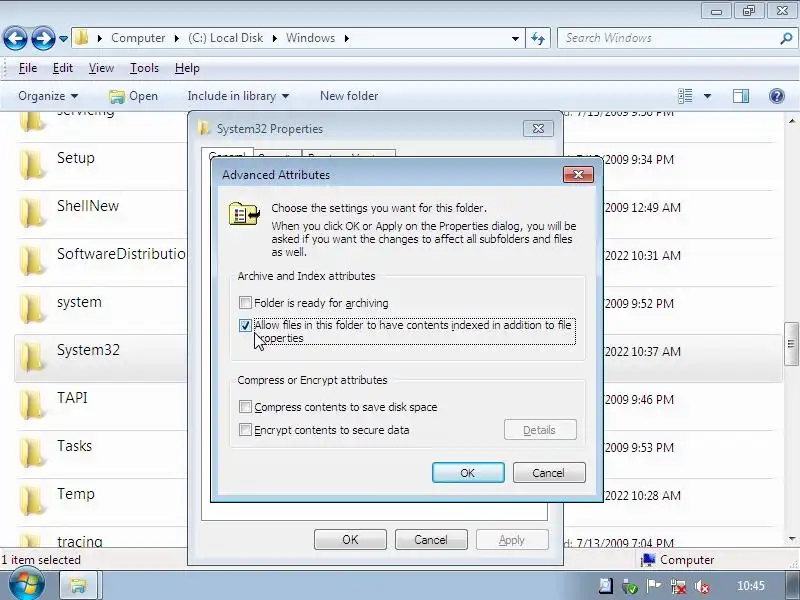Open the Action Center flag tray icon
The width and height of the screenshot is (800, 600).
[654, 586]
